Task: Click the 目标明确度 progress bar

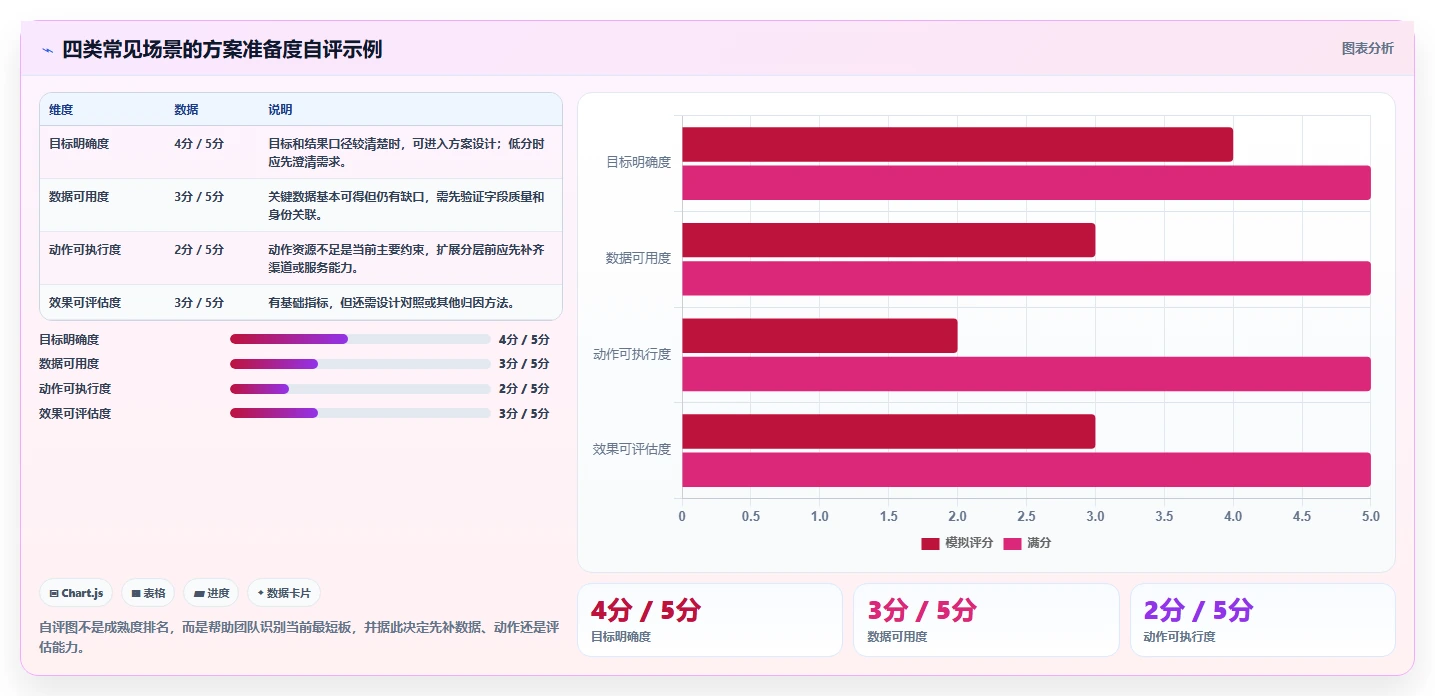Action: [x=360, y=339]
